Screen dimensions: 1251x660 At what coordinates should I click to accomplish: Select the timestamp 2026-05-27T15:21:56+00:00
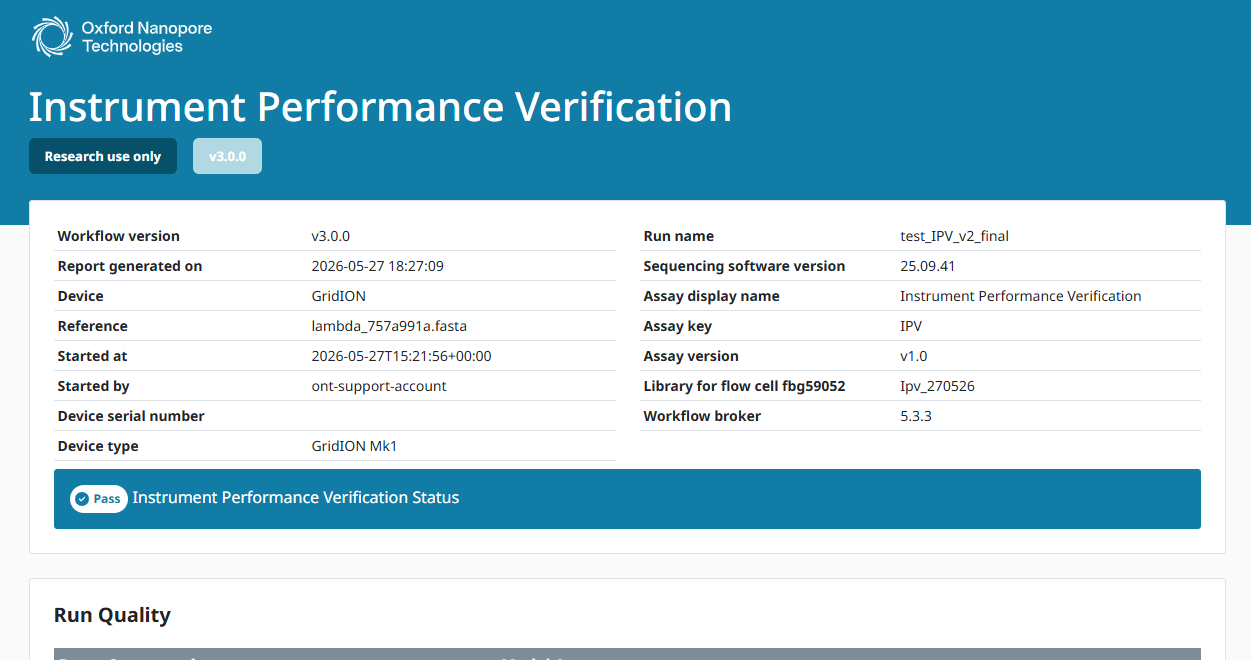(x=402, y=356)
